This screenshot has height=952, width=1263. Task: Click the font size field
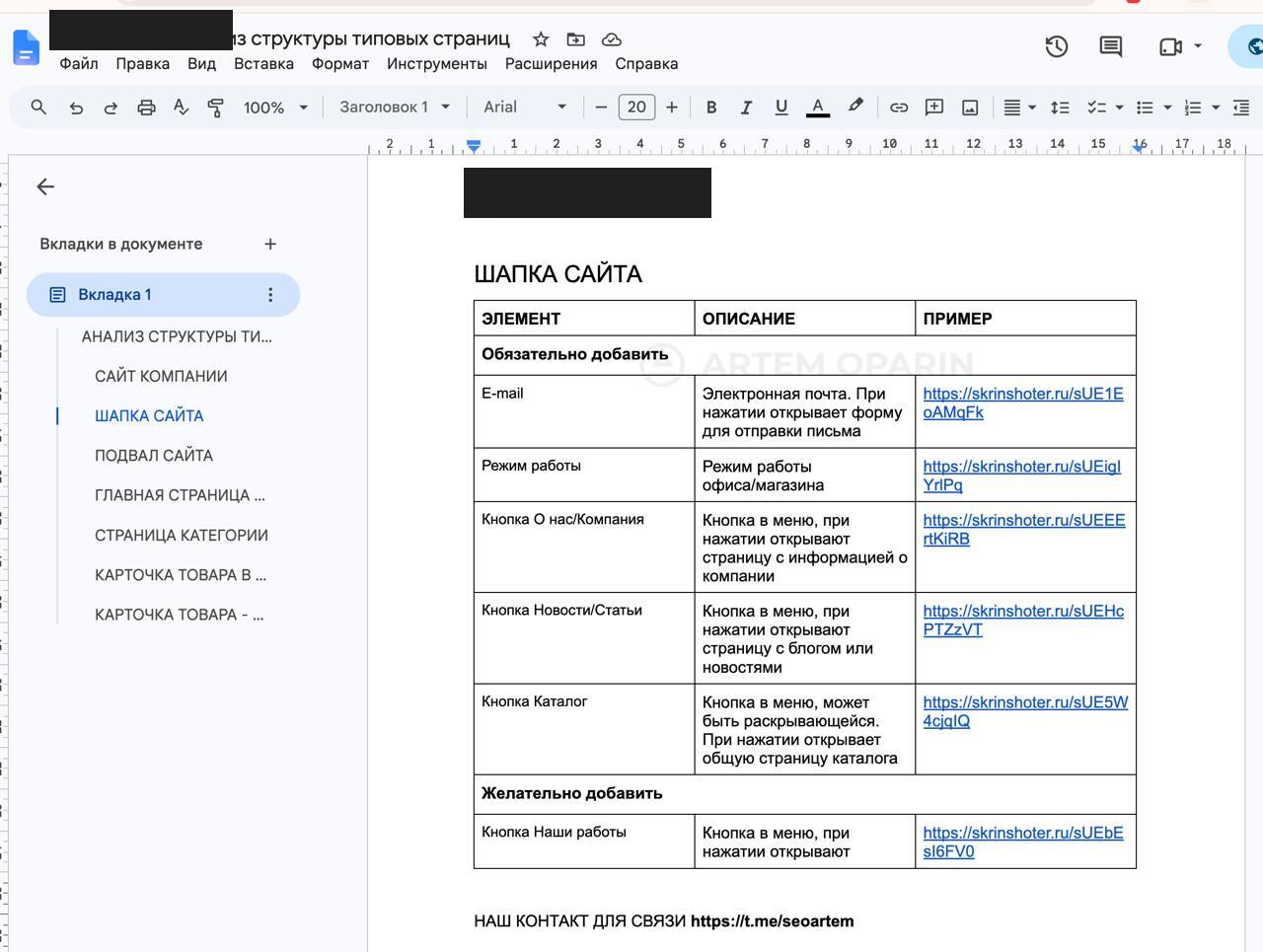pos(636,107)
